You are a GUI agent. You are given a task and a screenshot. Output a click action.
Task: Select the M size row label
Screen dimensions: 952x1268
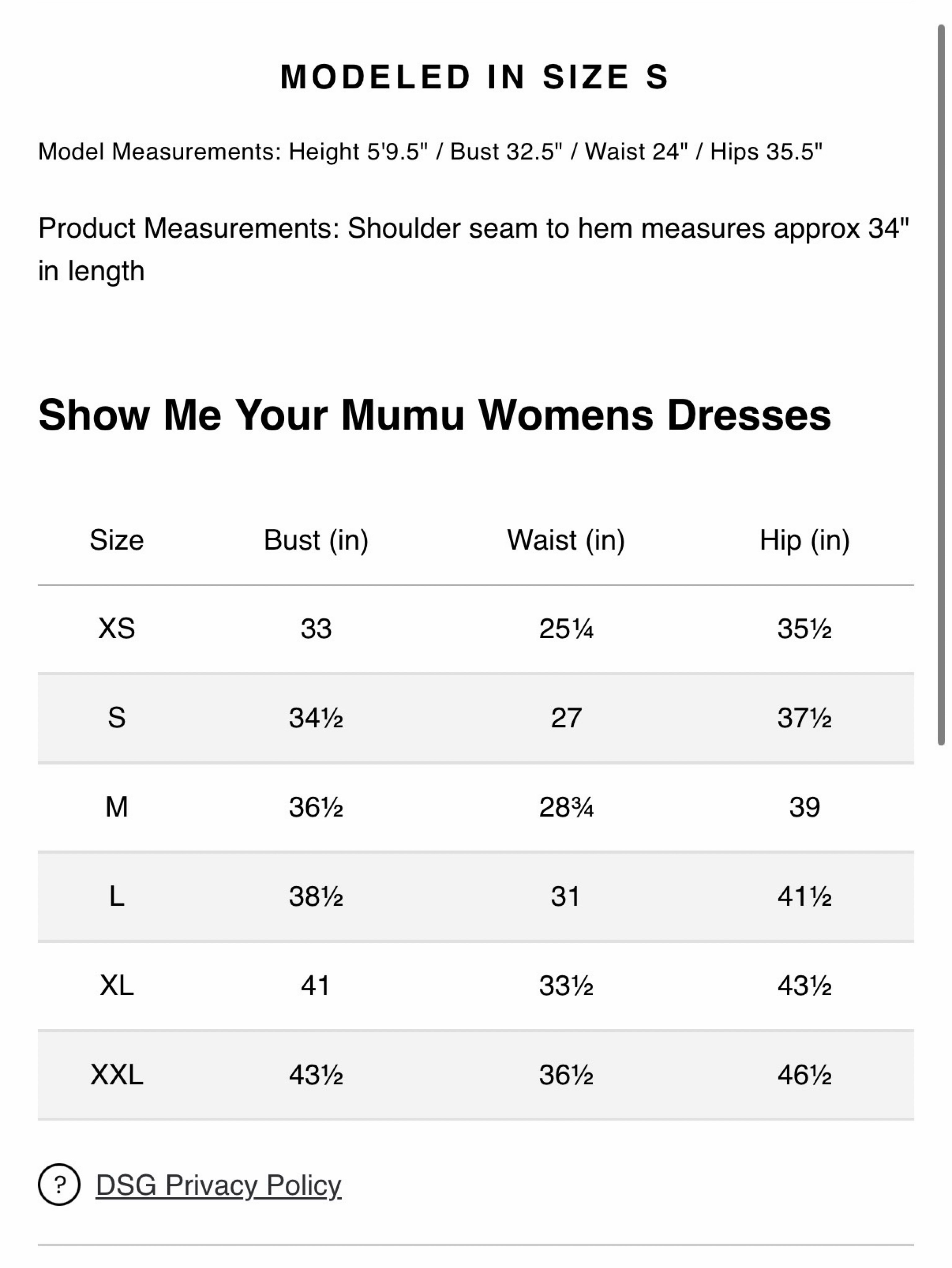tap(116, 807)
